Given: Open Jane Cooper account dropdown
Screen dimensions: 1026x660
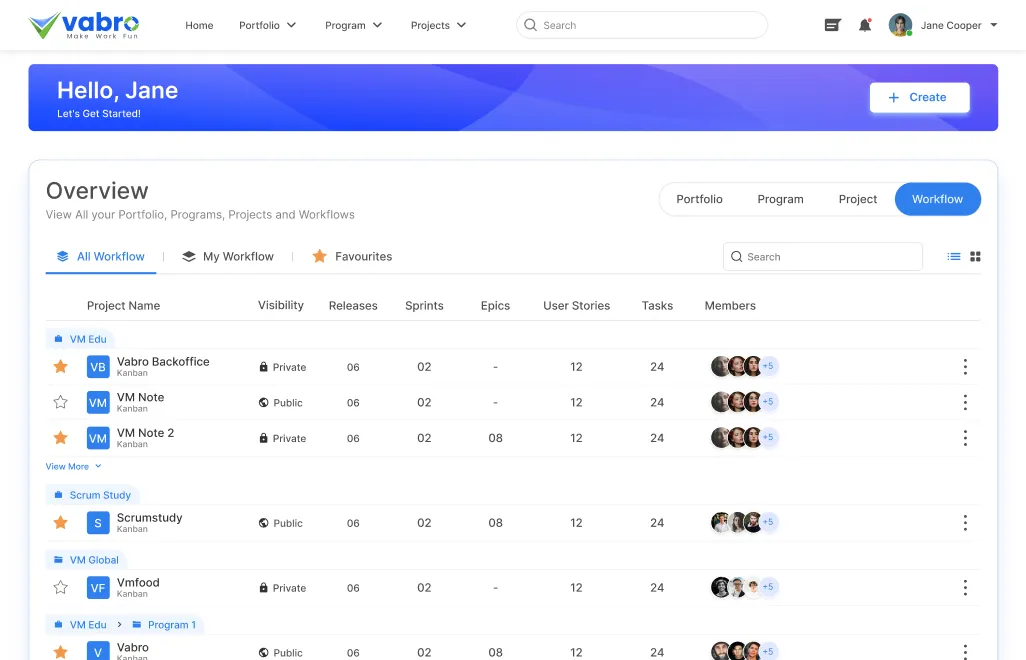Looking at the screenshot, I should pos(944,25).
